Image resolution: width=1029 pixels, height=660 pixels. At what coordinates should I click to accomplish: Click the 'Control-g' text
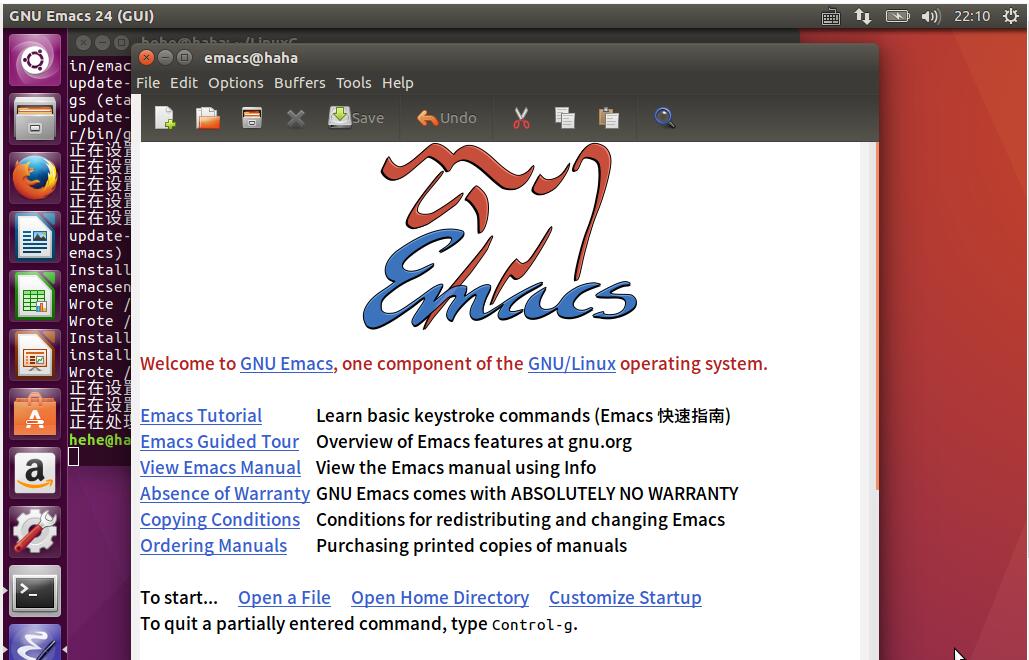[532, 625]
